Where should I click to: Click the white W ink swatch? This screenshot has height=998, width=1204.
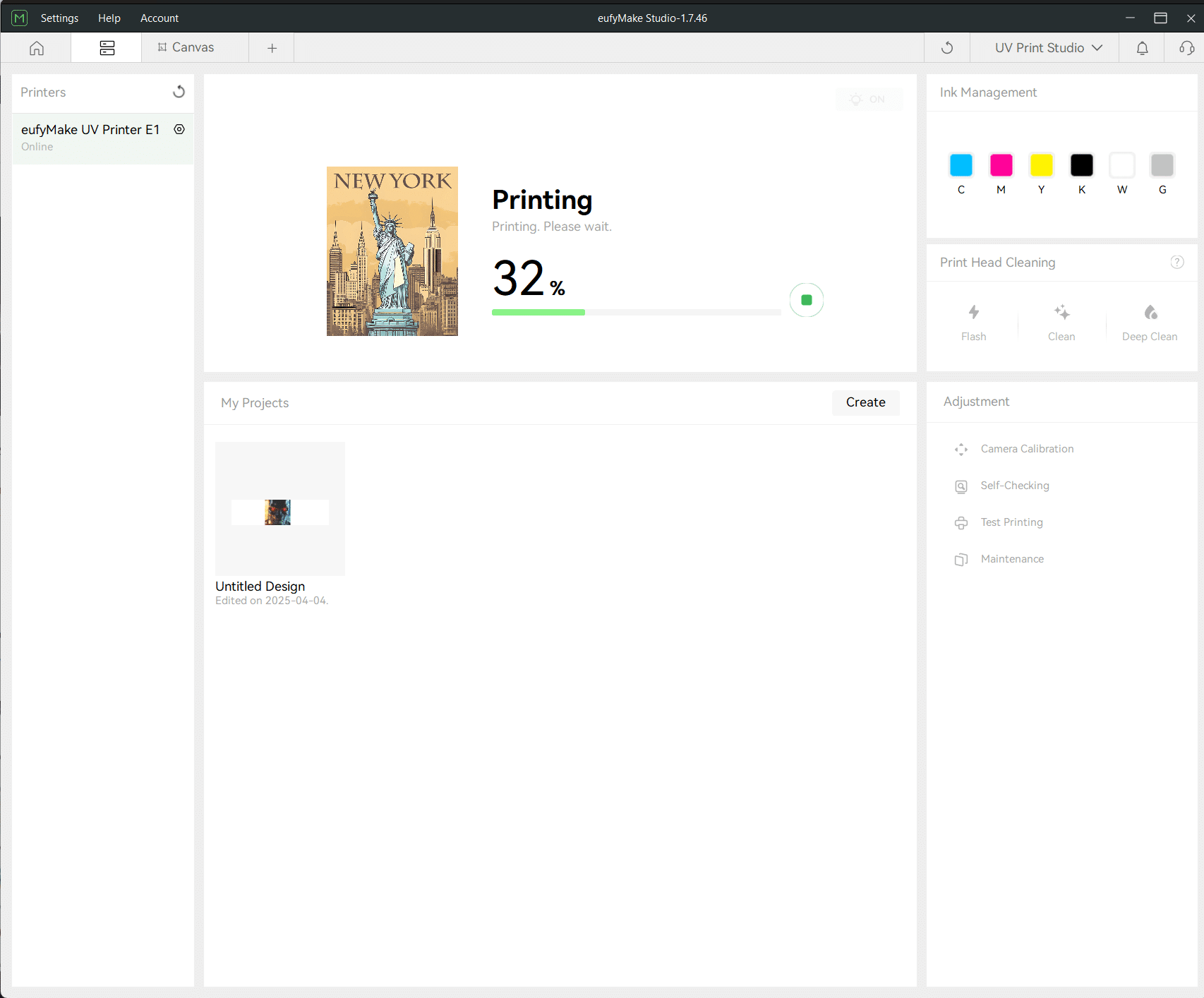(x=1122, y=165)
